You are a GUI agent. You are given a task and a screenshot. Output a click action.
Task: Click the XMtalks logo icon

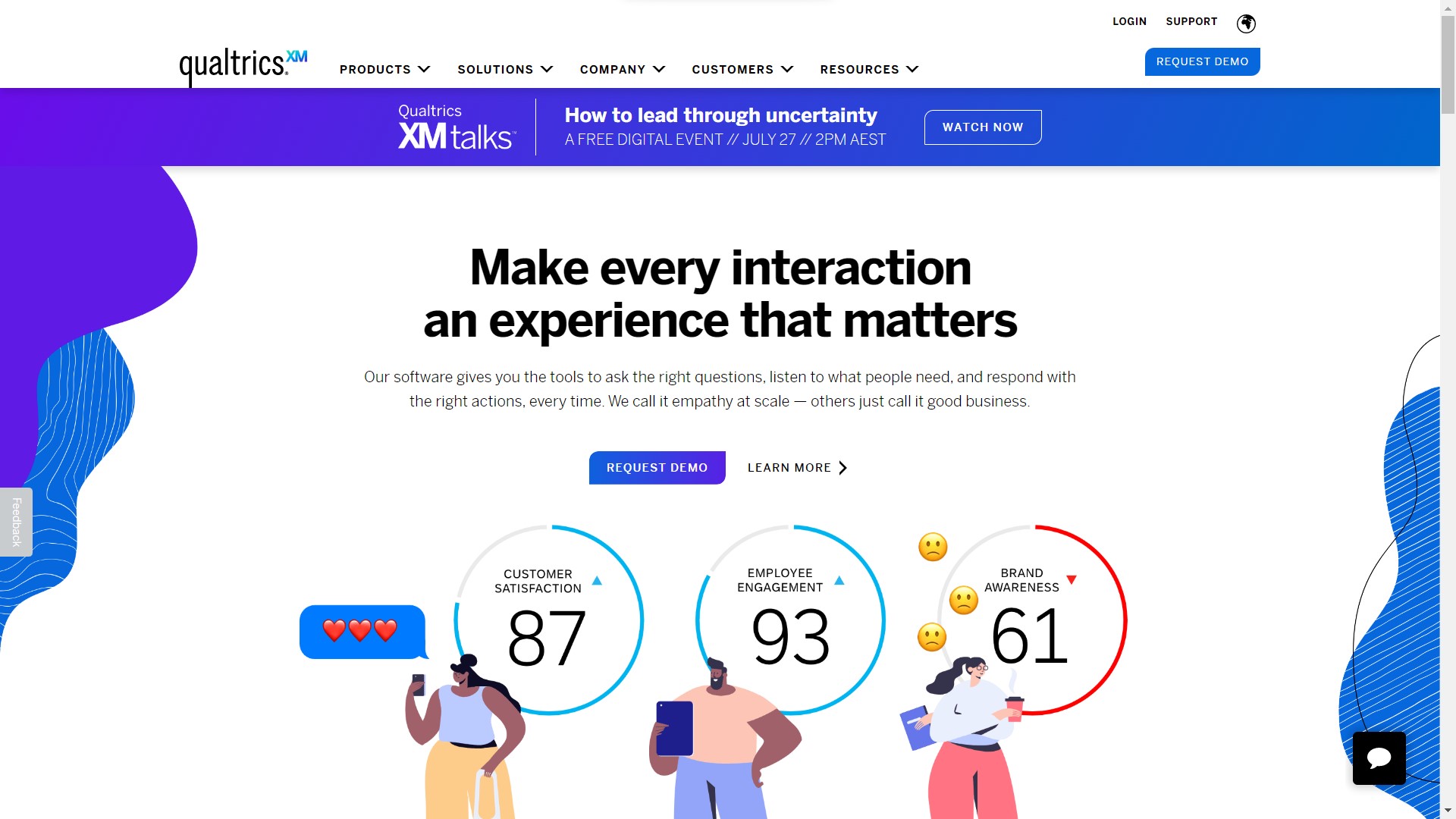coord(456,127)
